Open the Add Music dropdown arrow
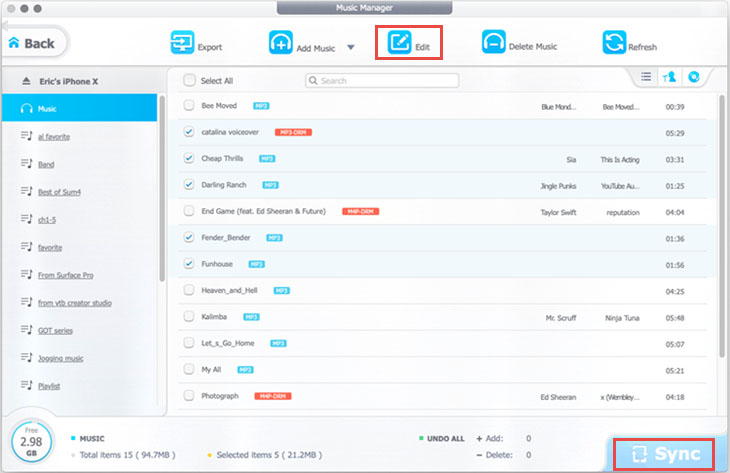 pos(351,47)
